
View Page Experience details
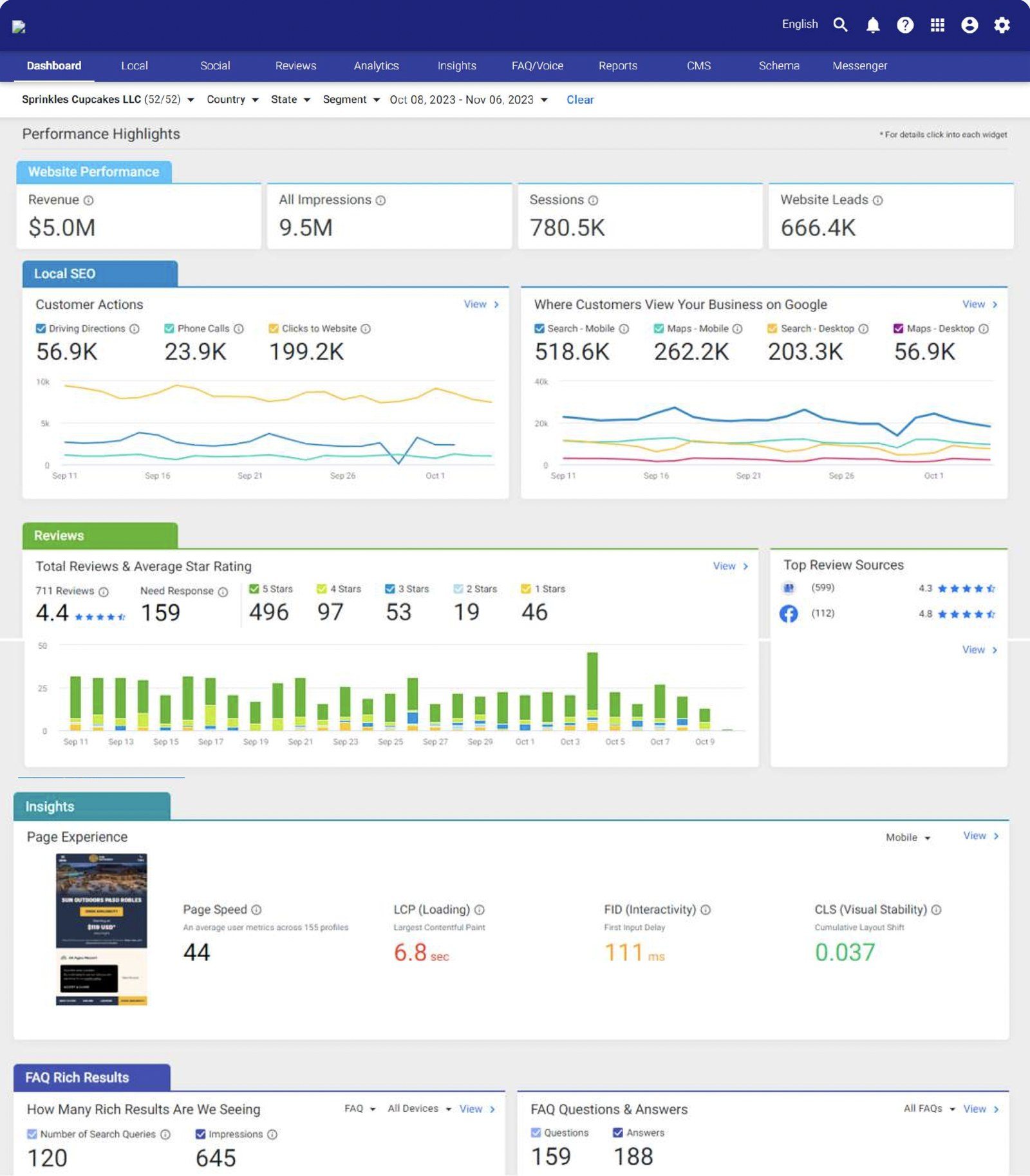(x=981, y=836)
